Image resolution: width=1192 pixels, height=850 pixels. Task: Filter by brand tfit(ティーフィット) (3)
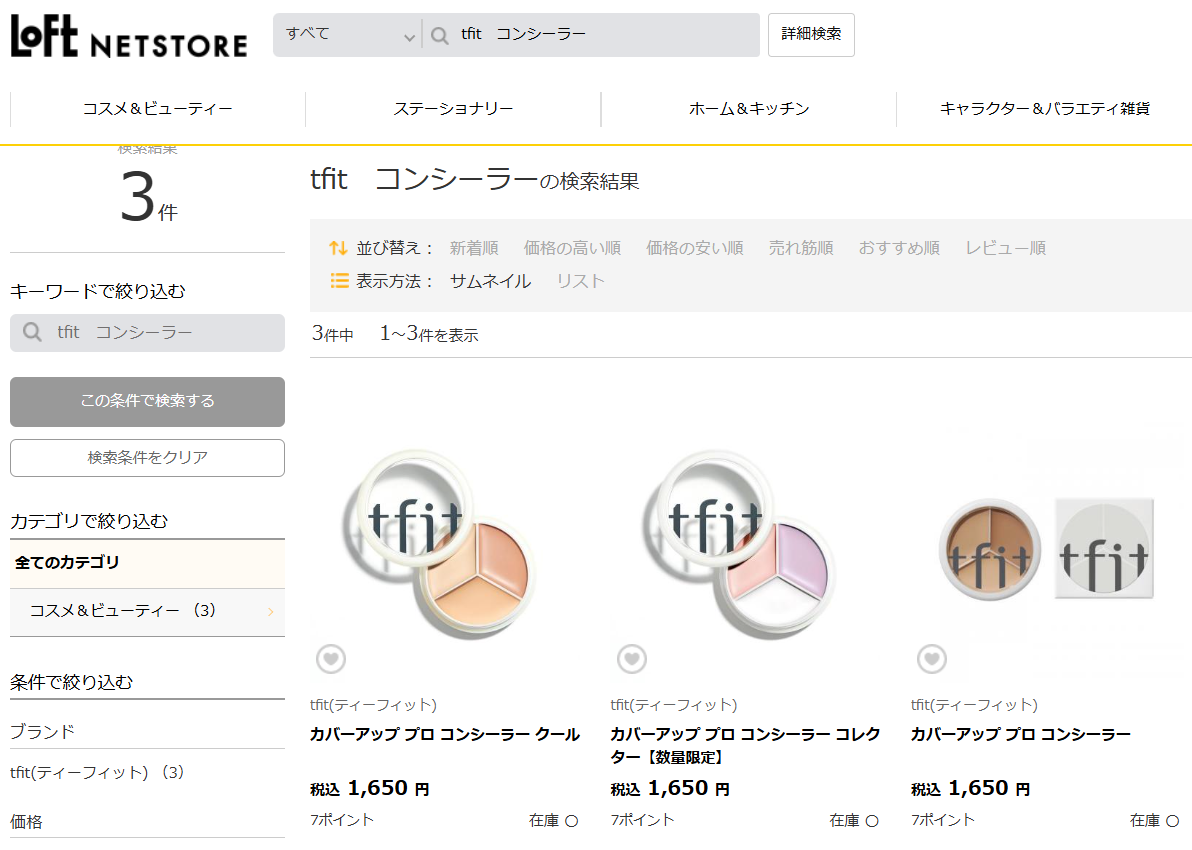tap(97, 772)
